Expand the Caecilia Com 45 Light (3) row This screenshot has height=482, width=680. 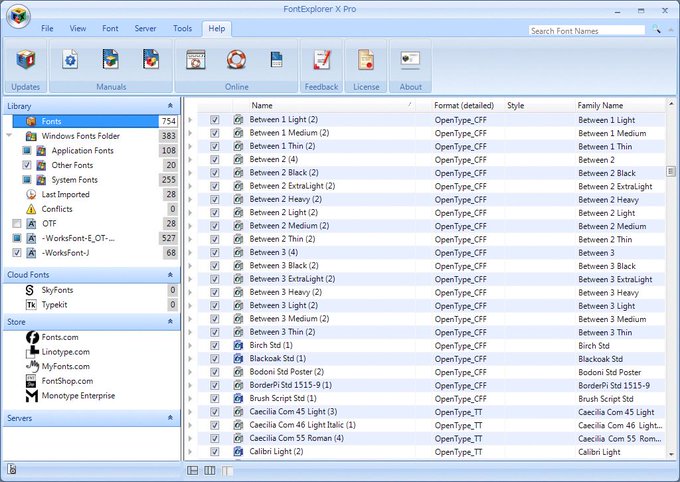click(190, 412)
